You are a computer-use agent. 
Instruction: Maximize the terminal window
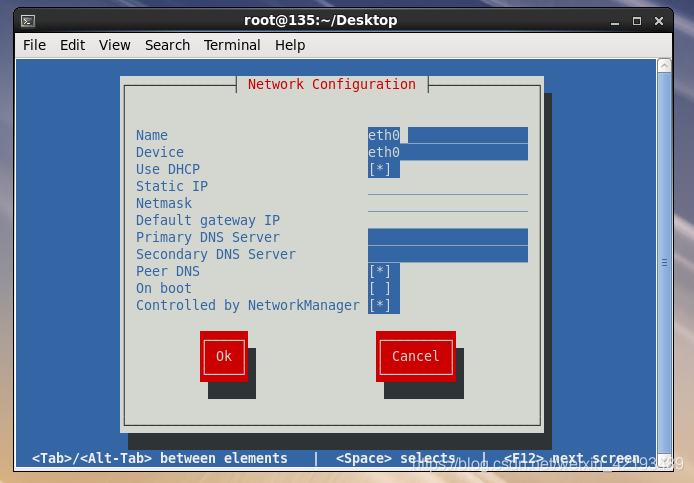[637, 21]
